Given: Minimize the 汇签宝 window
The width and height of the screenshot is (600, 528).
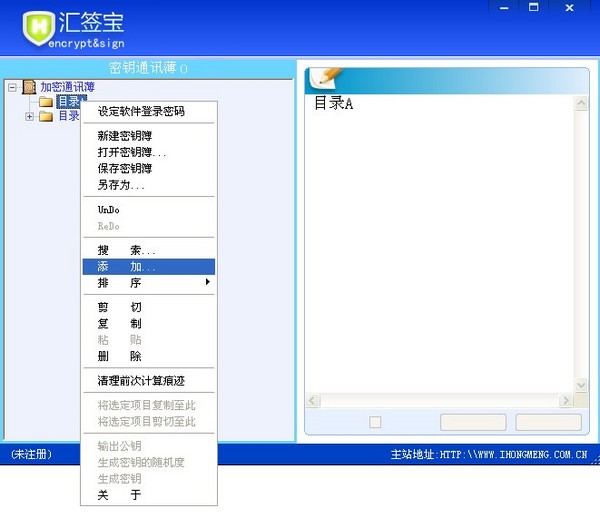Looking at the screenshot, I should 504,7.
